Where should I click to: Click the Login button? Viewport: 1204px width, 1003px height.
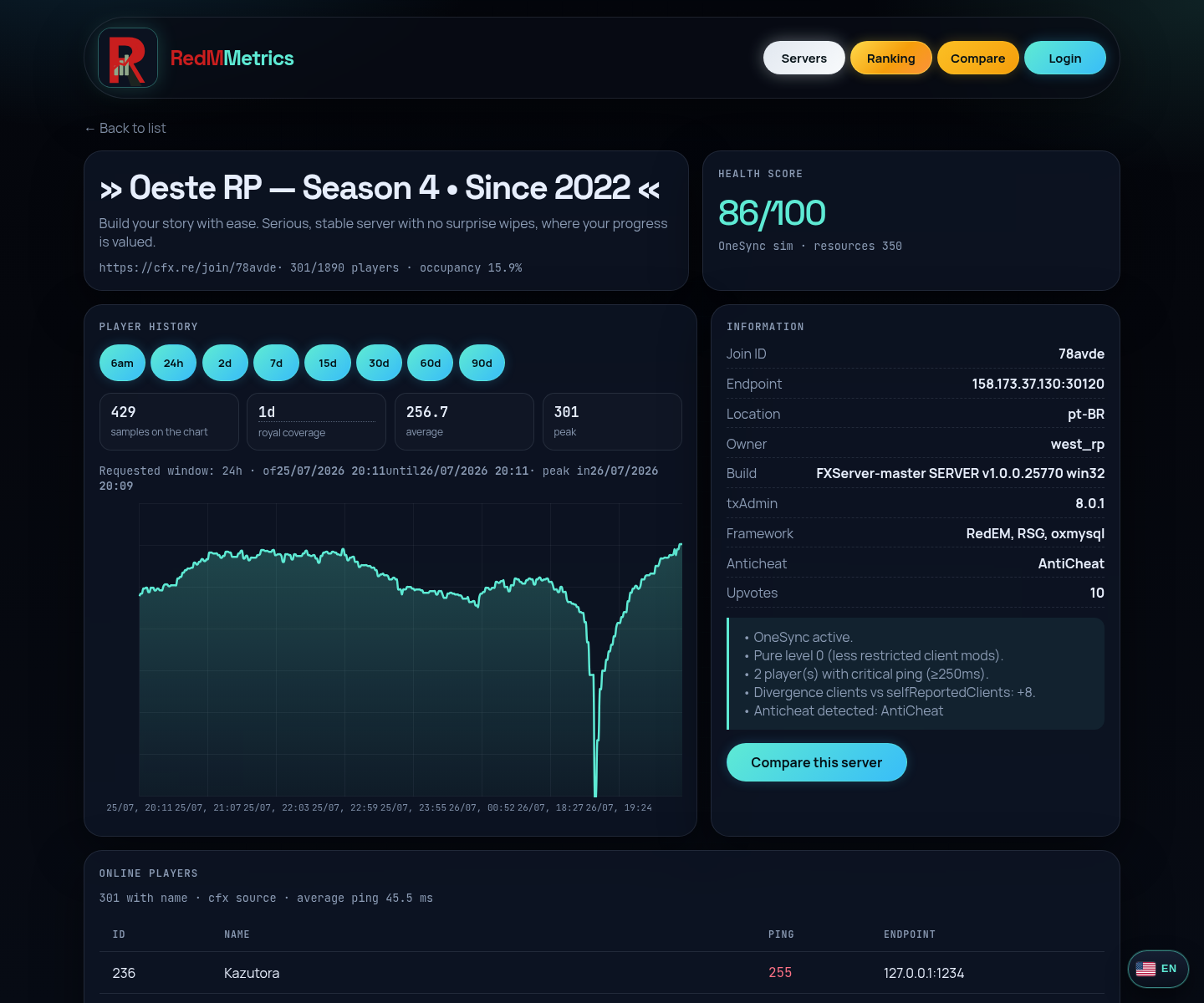click(x=1065, y=58)
